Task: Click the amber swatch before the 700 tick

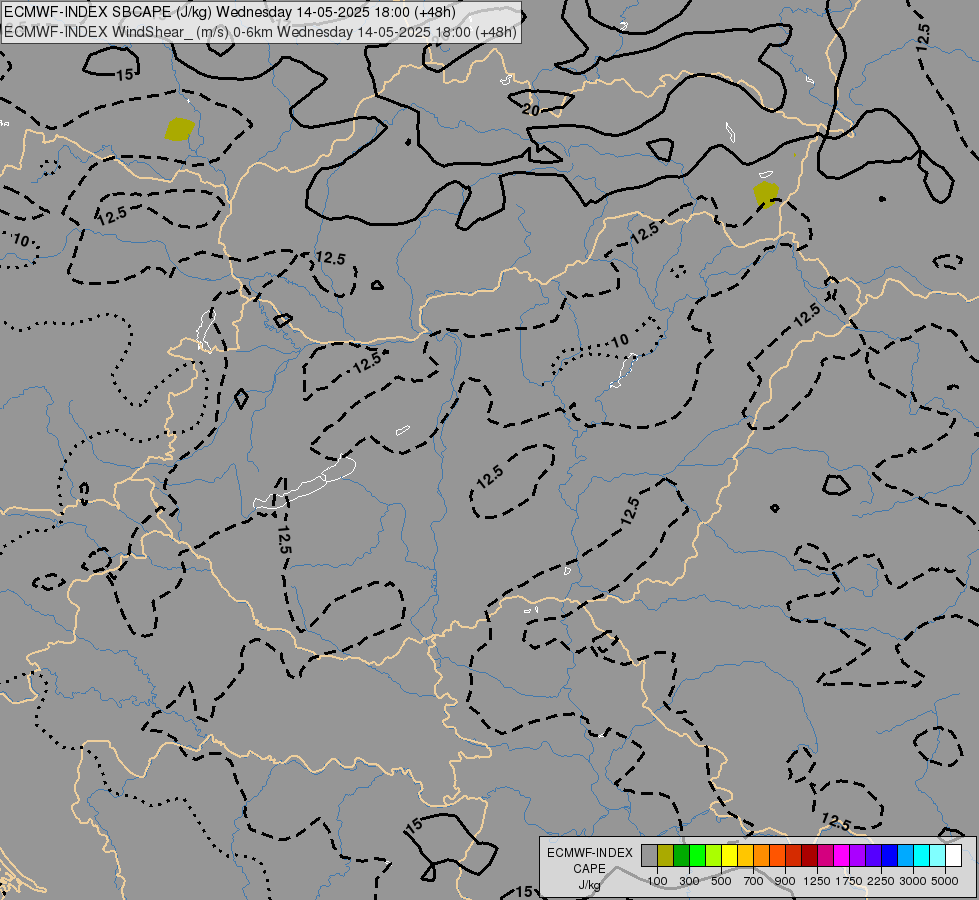Action: tap(745, 855)
